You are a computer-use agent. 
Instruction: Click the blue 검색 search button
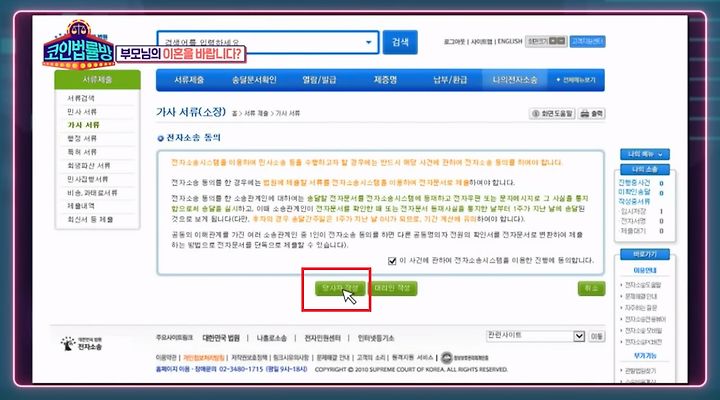click(400, 42)
